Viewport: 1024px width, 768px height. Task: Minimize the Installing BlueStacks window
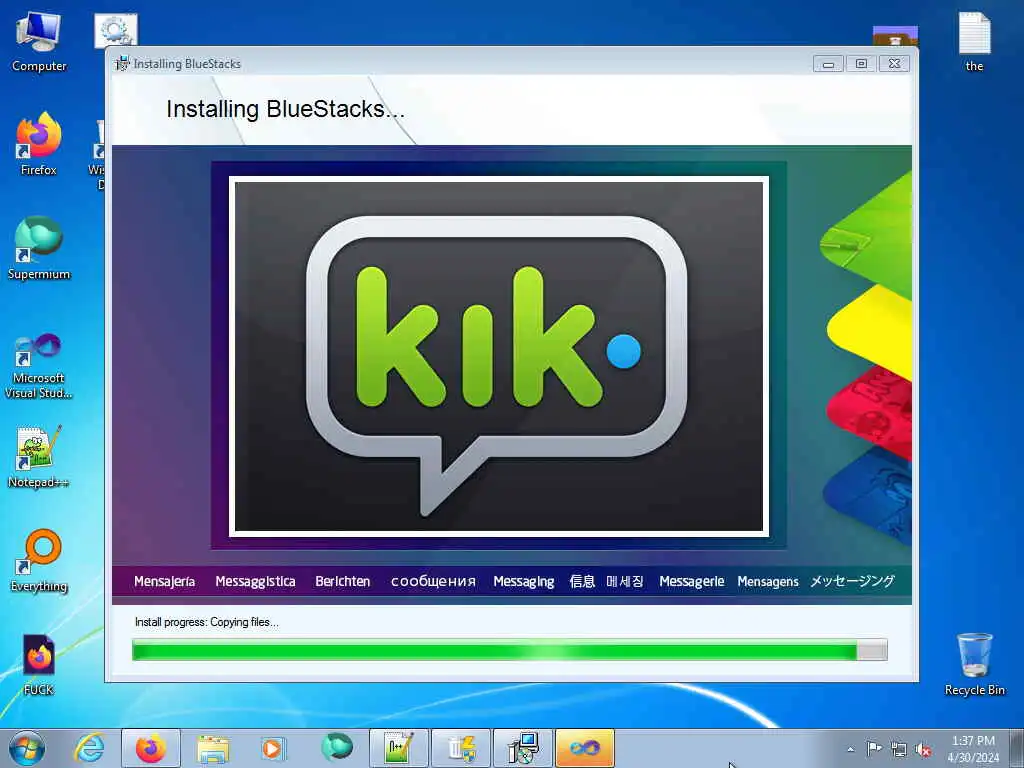(x=828, y=64)
